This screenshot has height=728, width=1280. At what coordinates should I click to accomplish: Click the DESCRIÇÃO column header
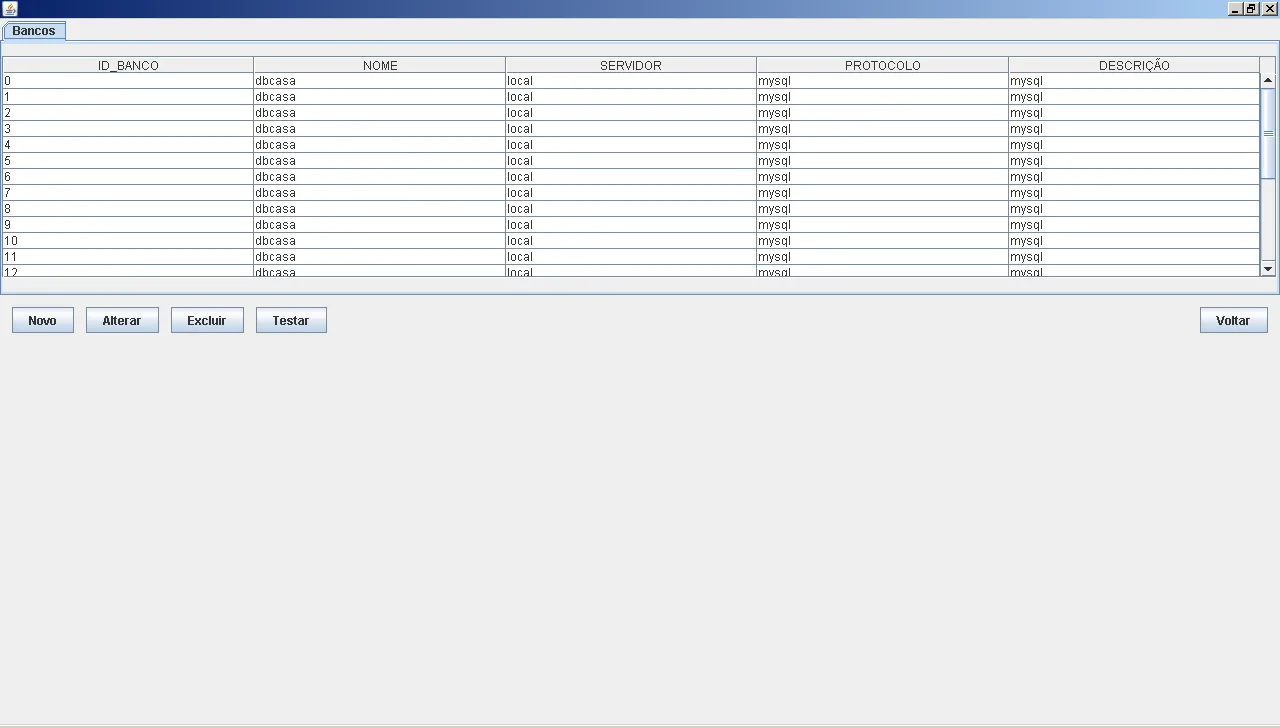[1134, 65]
